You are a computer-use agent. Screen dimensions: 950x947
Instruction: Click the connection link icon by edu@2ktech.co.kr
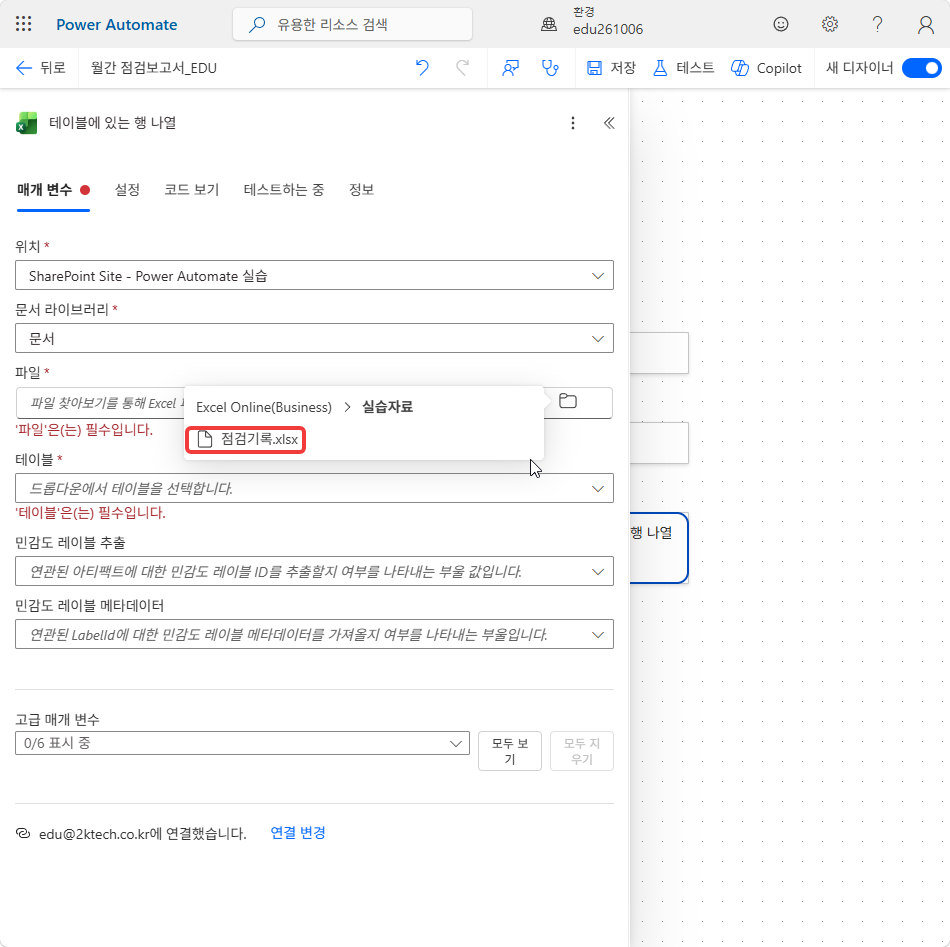point(23,833)
